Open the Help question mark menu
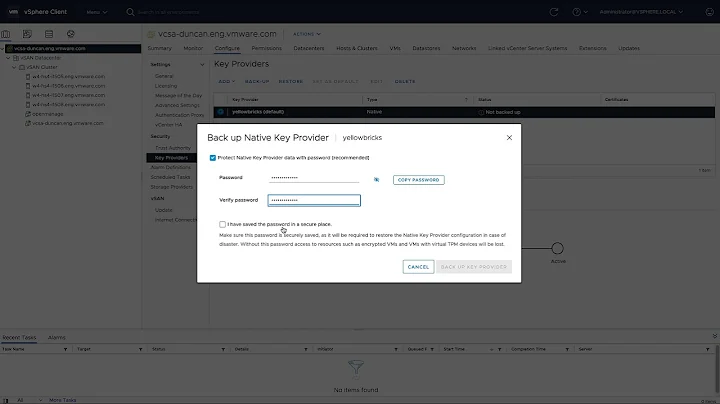The image size is (720, 404). (579, 12)
